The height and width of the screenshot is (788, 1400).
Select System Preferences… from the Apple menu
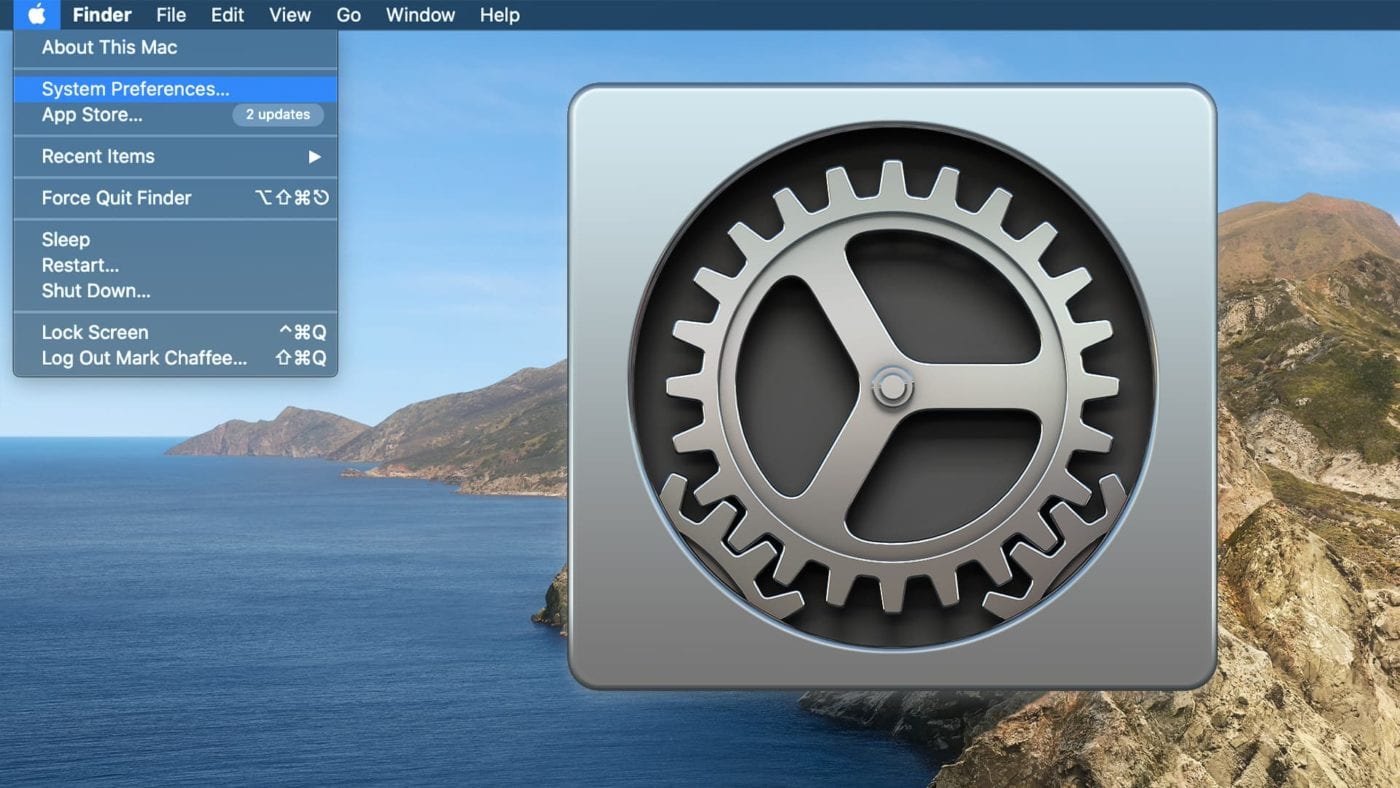click(x=135, y=89)
